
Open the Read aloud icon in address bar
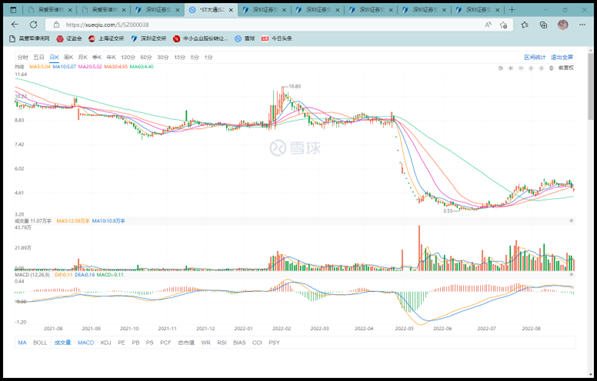tap(488, 25)
